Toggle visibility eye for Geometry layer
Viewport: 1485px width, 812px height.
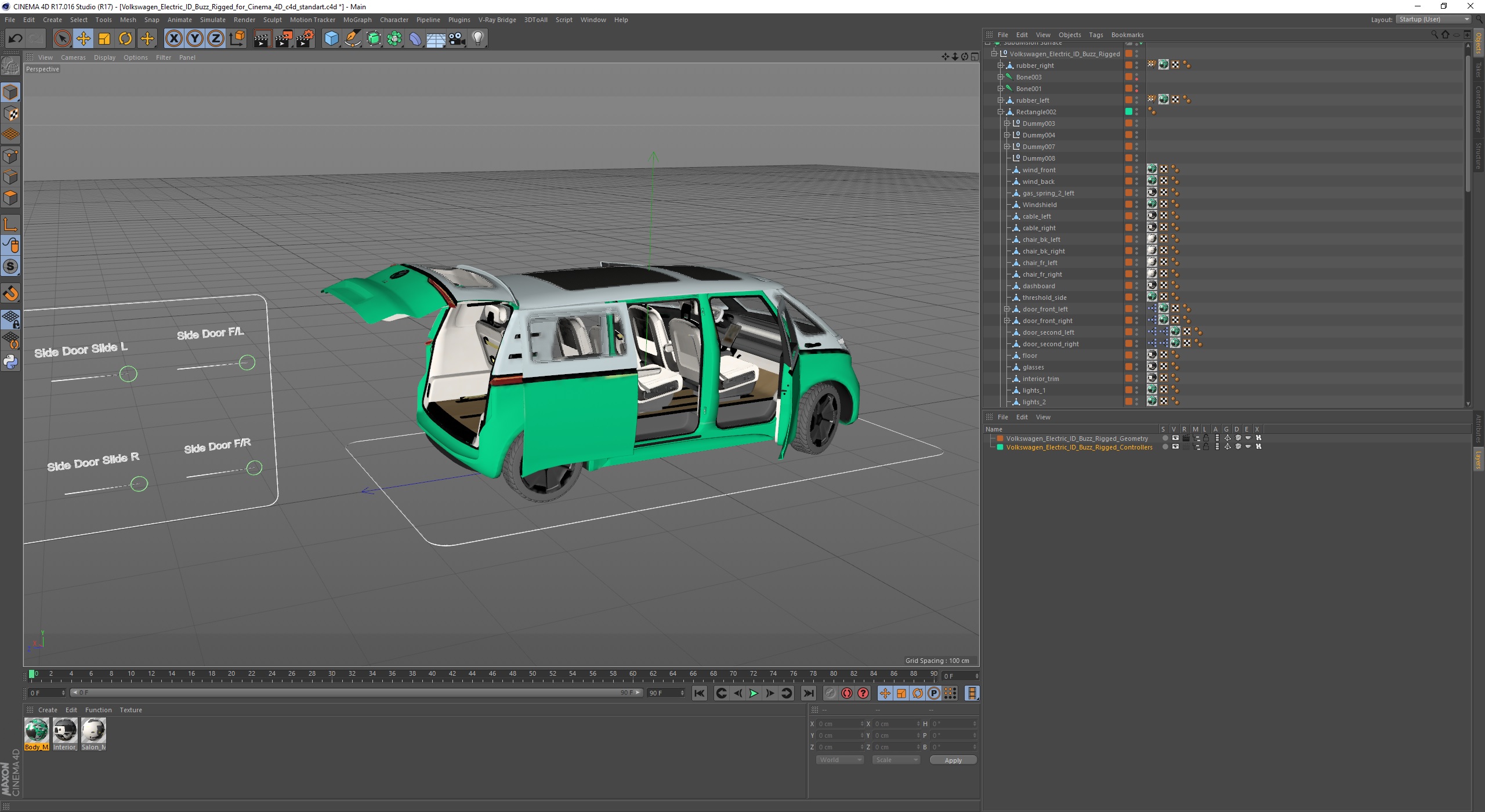point(1175,438)
